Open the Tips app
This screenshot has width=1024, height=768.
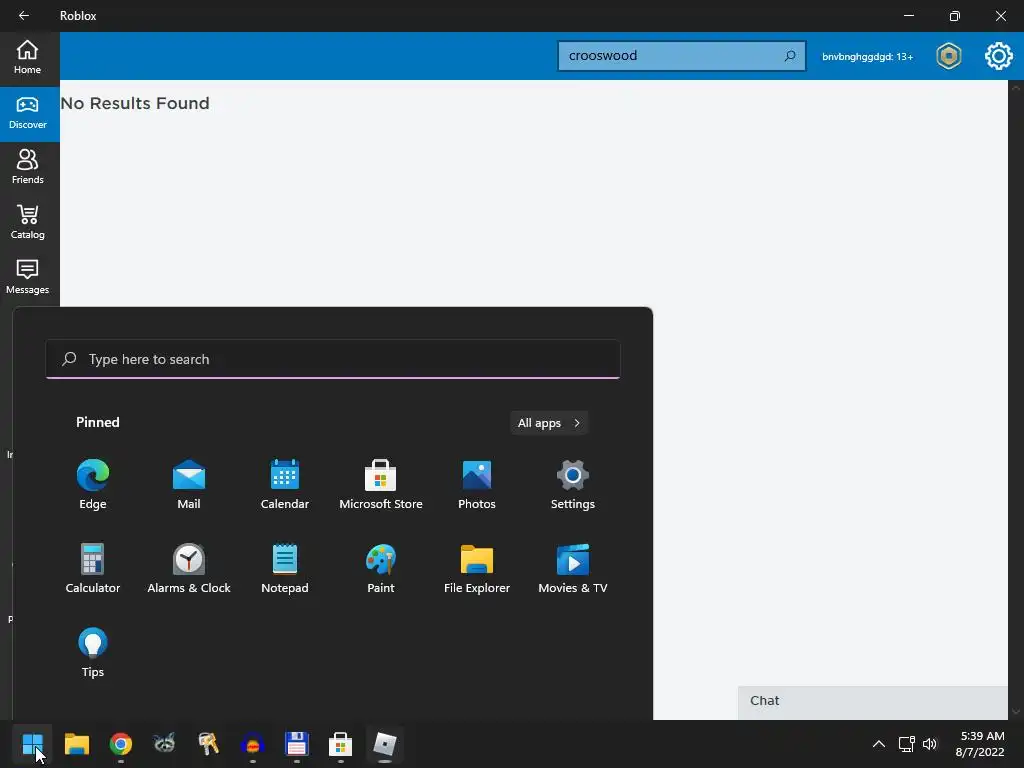93,652
